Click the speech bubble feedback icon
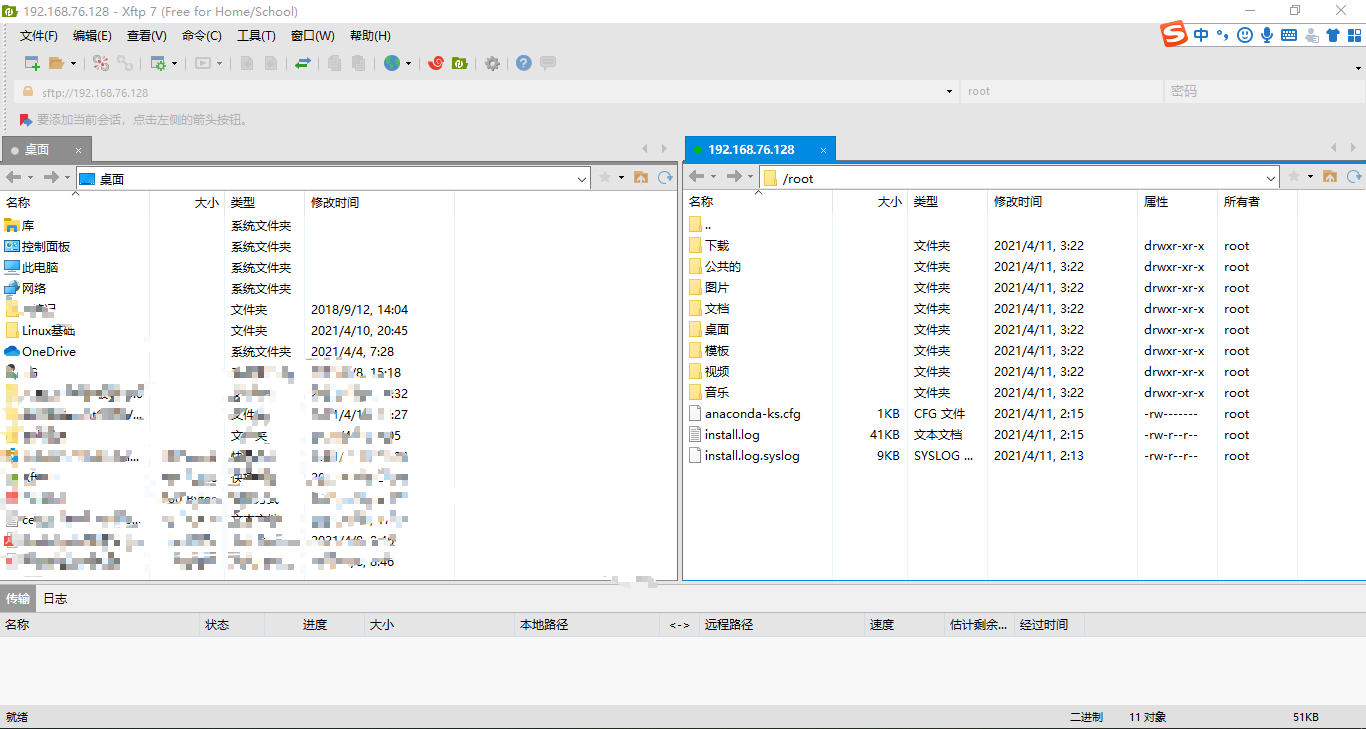The image size is (1366, 729). click(548, 63)
